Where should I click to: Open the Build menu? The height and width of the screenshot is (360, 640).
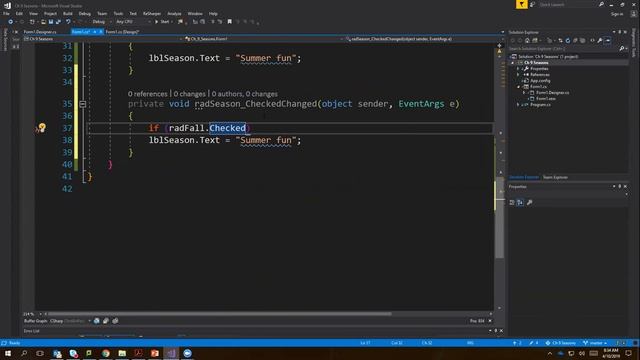pyautogui.click(x=68, y=13)
